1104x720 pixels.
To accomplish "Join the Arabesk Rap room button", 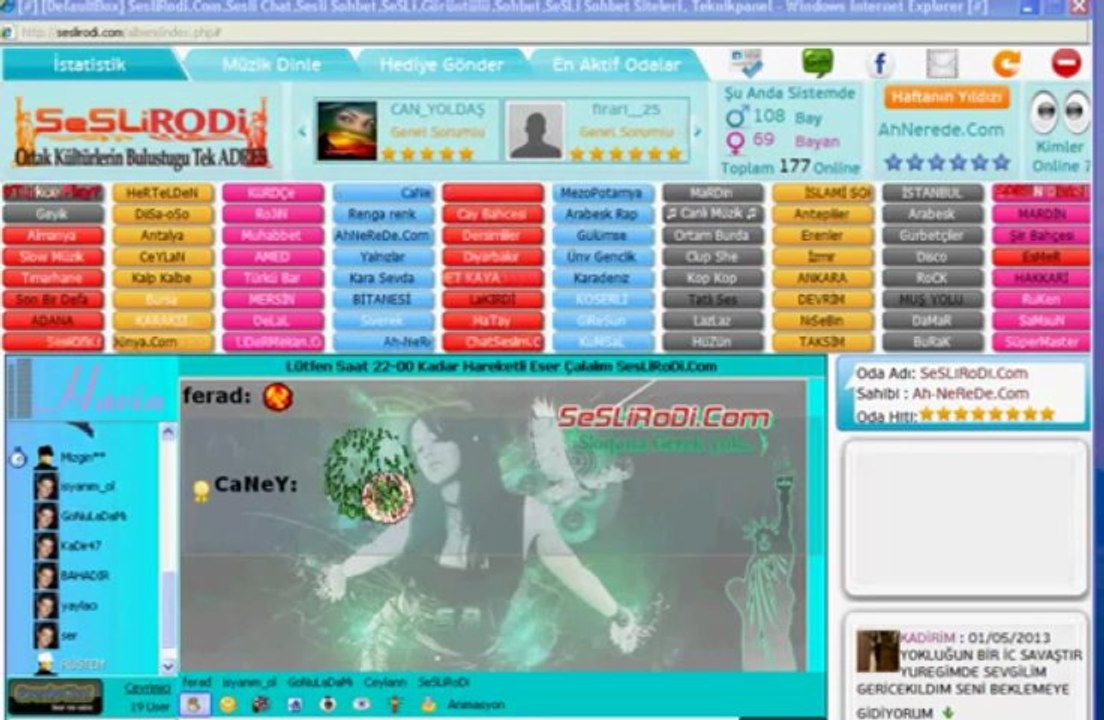I will coord(603,214).
